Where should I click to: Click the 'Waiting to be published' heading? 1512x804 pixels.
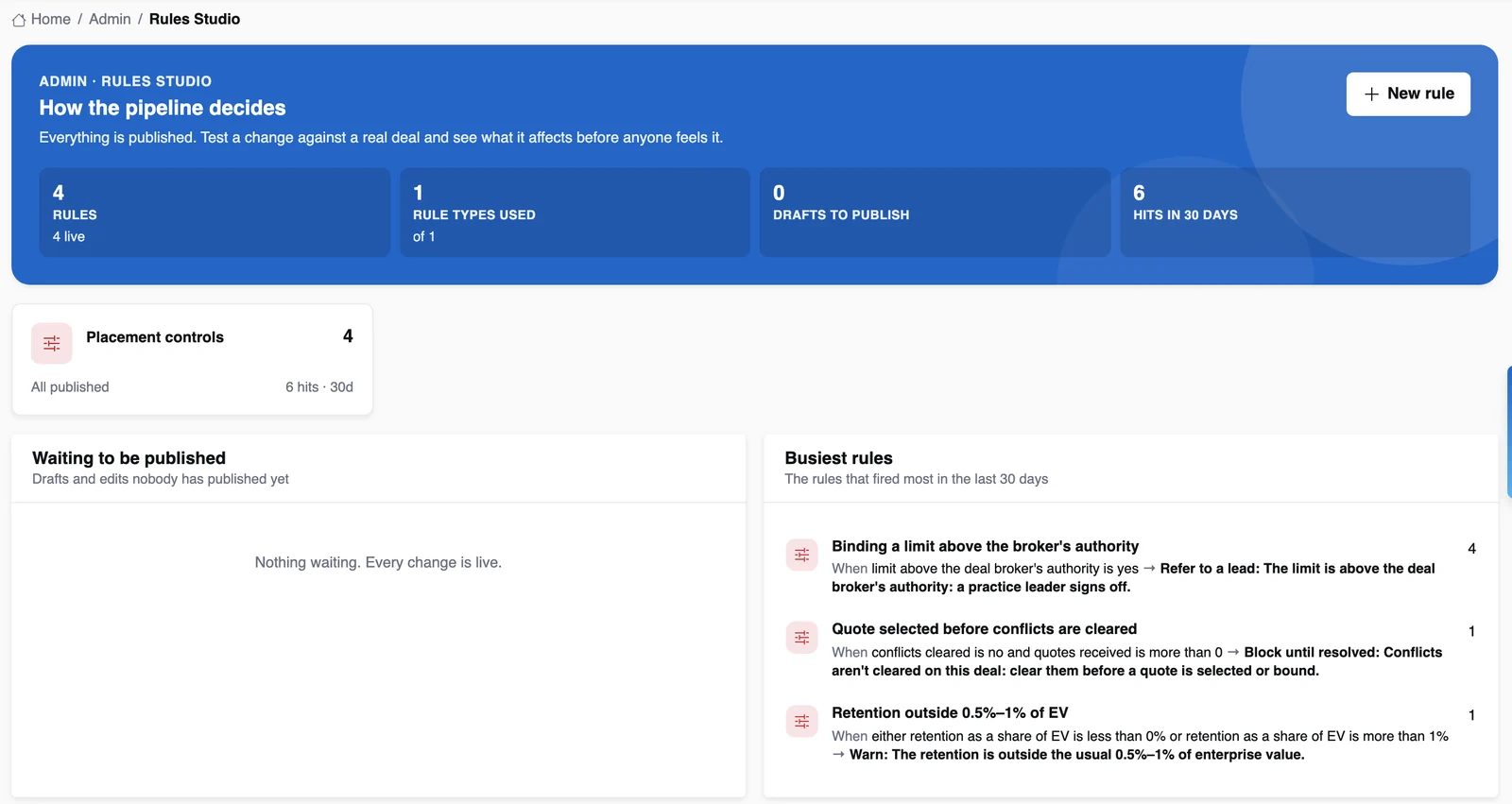(129, 458)
